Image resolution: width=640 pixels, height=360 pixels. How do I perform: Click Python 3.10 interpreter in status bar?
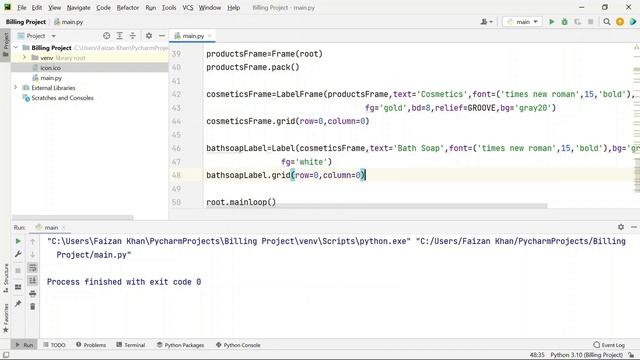point(586,355)
